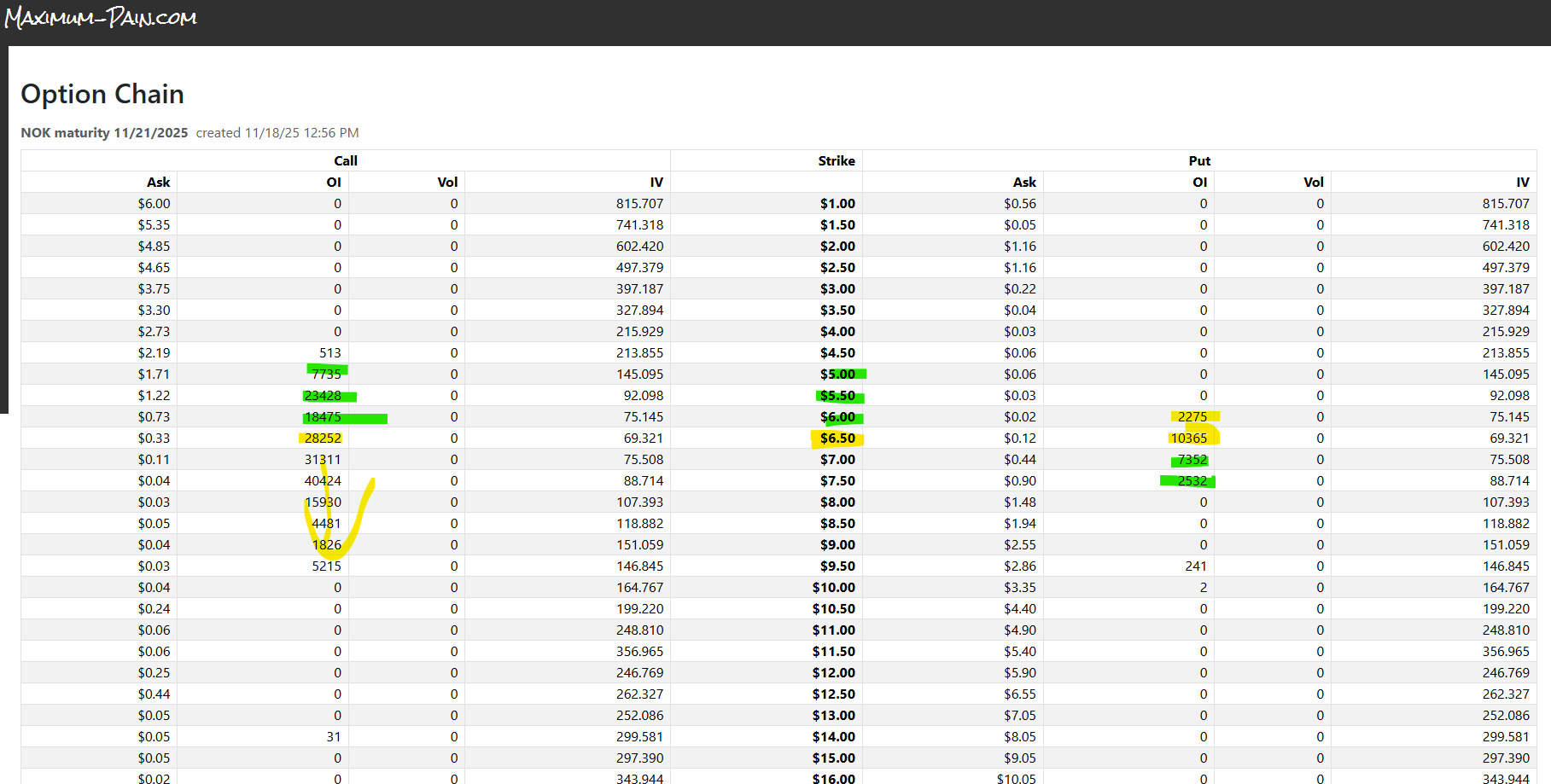Image resolution: width=1551 pixels, height=784 pixels.
Task: Click the NOK maturity 11/21/2025 label
Action: pyautogui.click(x=104, y=133)
